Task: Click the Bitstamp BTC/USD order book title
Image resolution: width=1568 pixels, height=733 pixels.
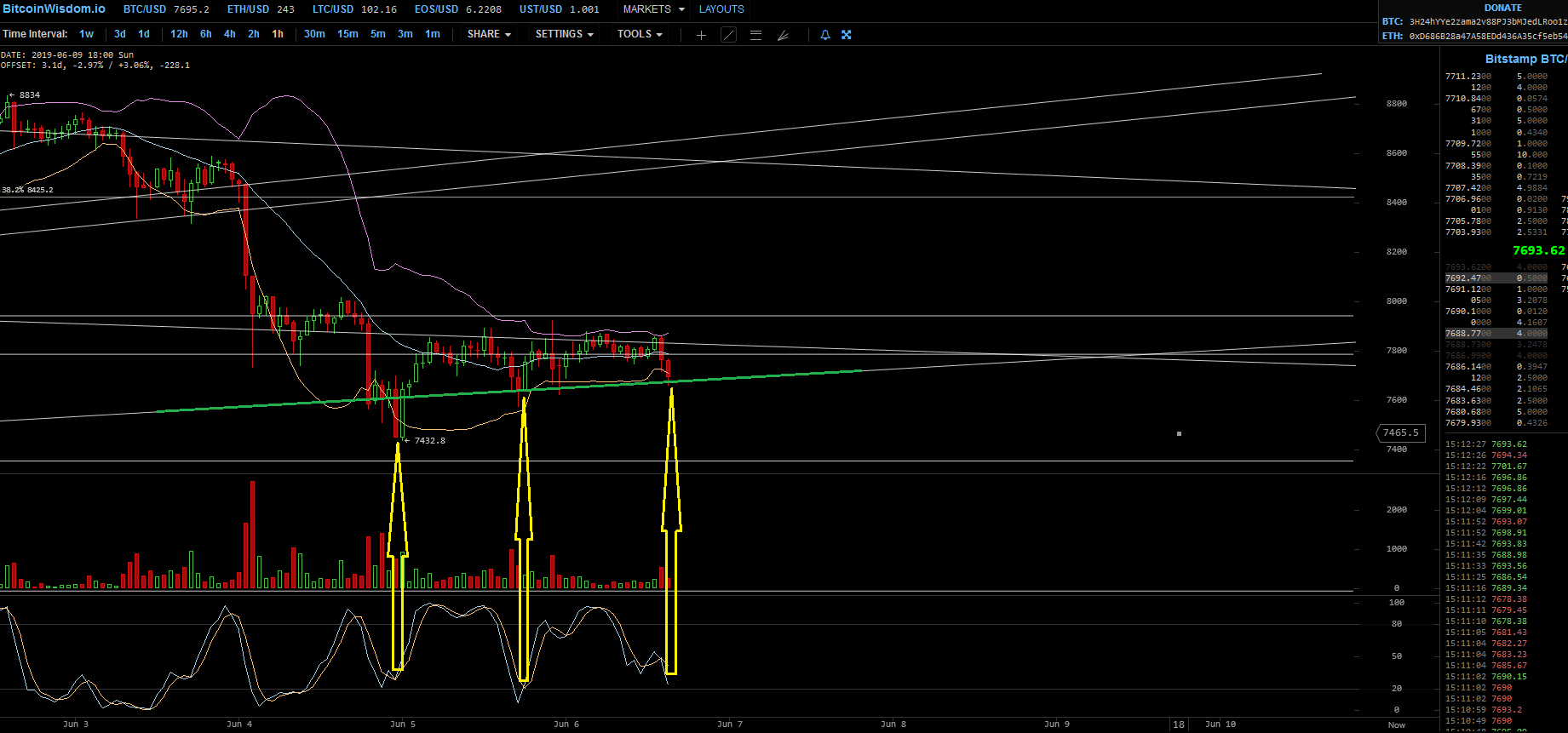Action: 1525,59
